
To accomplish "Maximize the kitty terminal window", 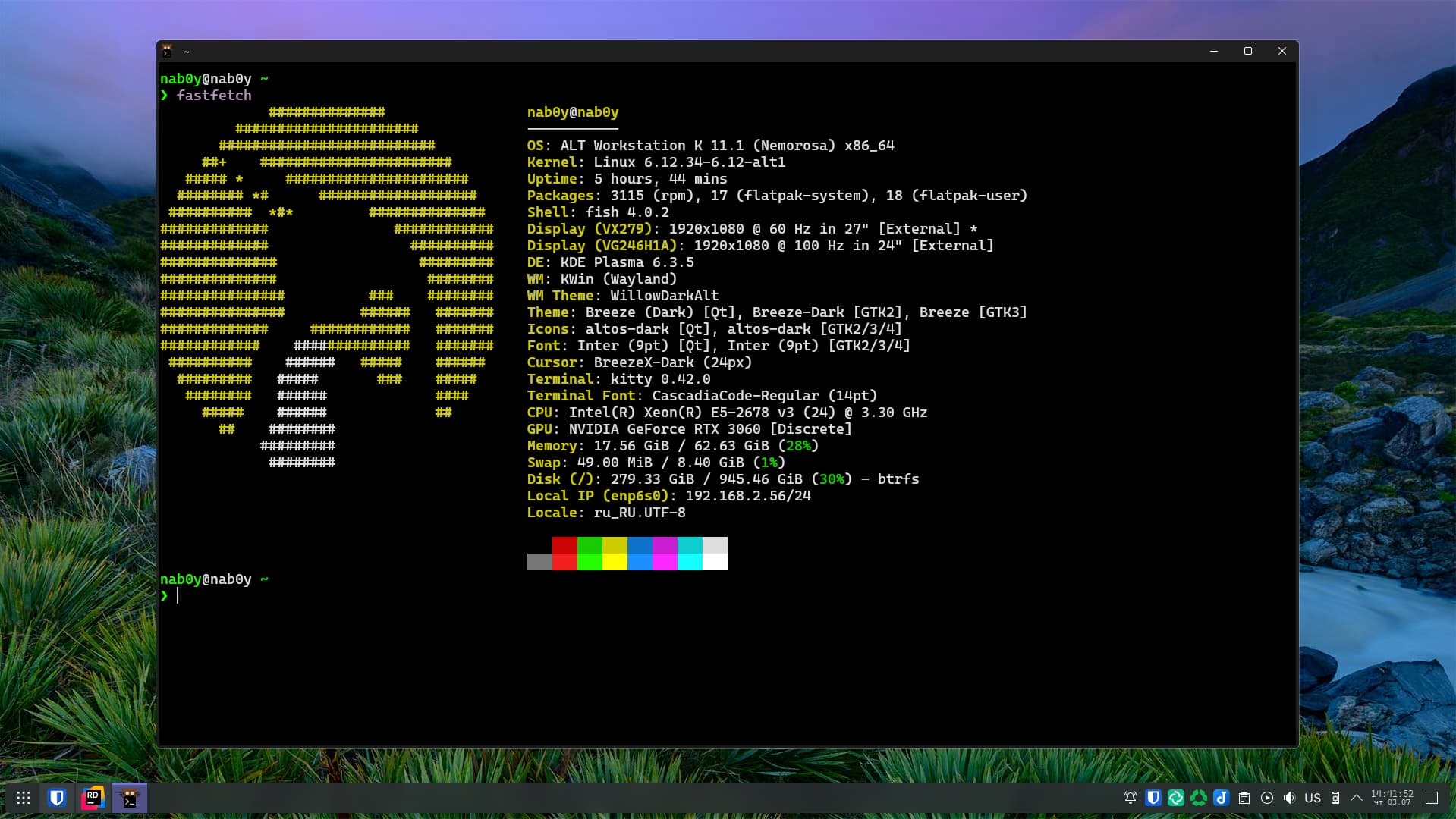I will click(1248, 51).
